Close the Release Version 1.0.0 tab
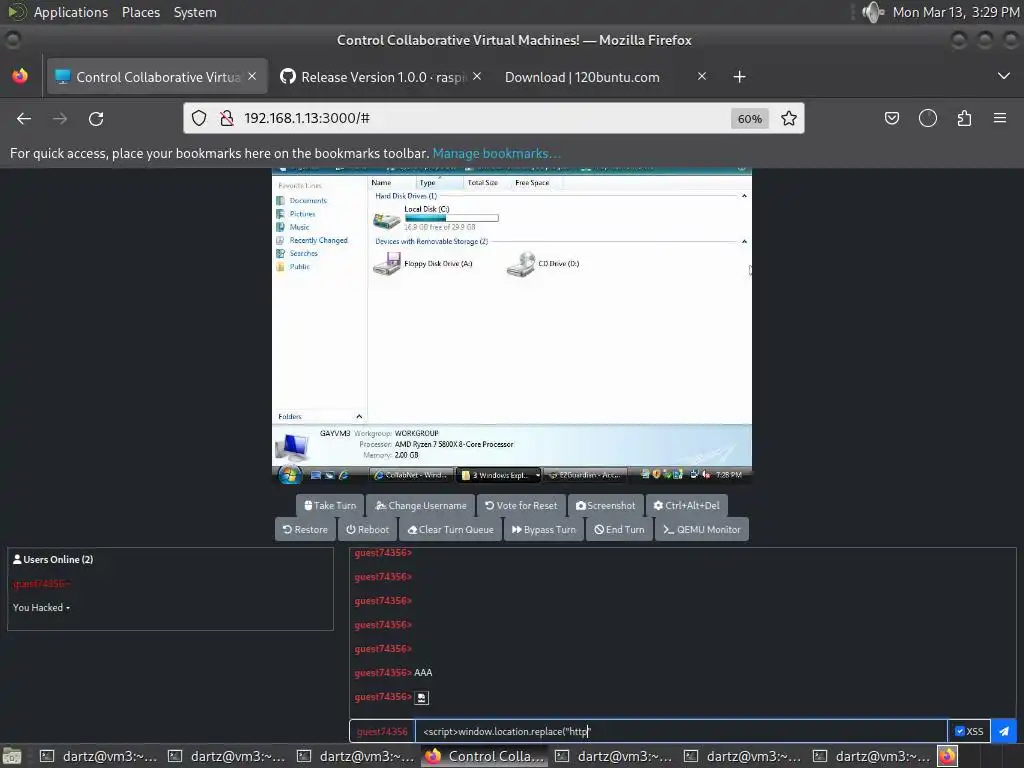 (x=477, y=76)
